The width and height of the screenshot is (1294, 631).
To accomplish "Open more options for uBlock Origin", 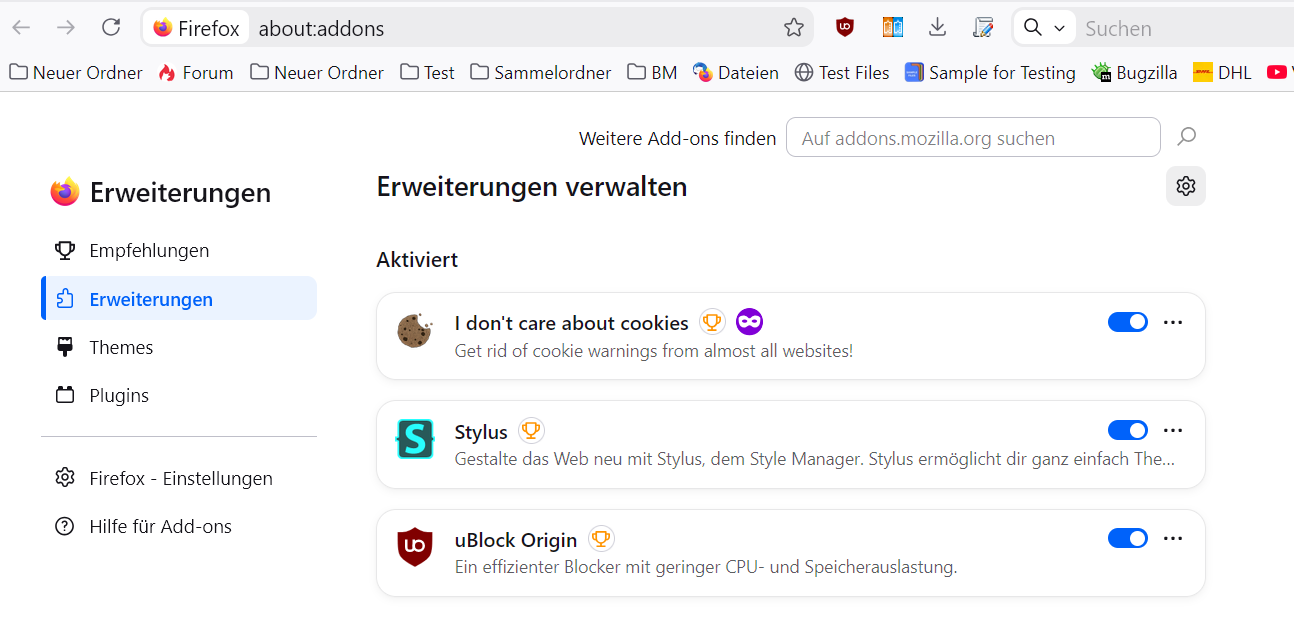I will pos(1174,538).
